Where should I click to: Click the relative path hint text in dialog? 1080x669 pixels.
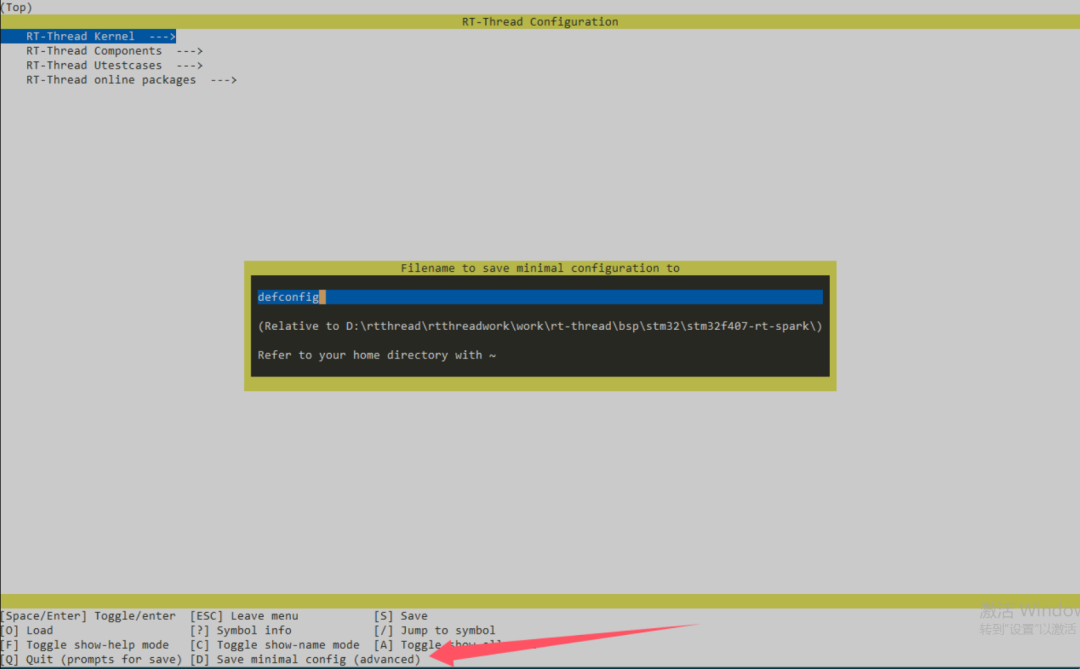click(x=540, y=326)
